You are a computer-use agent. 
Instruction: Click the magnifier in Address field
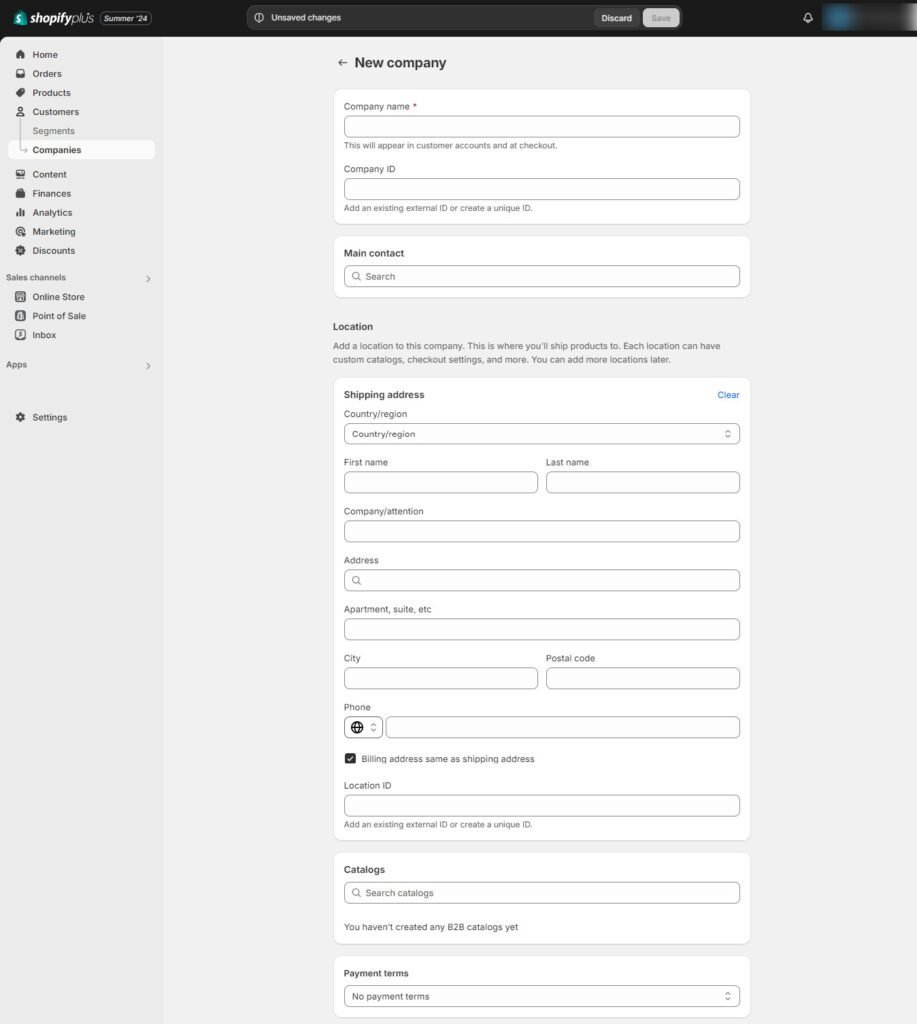[356, 580]
